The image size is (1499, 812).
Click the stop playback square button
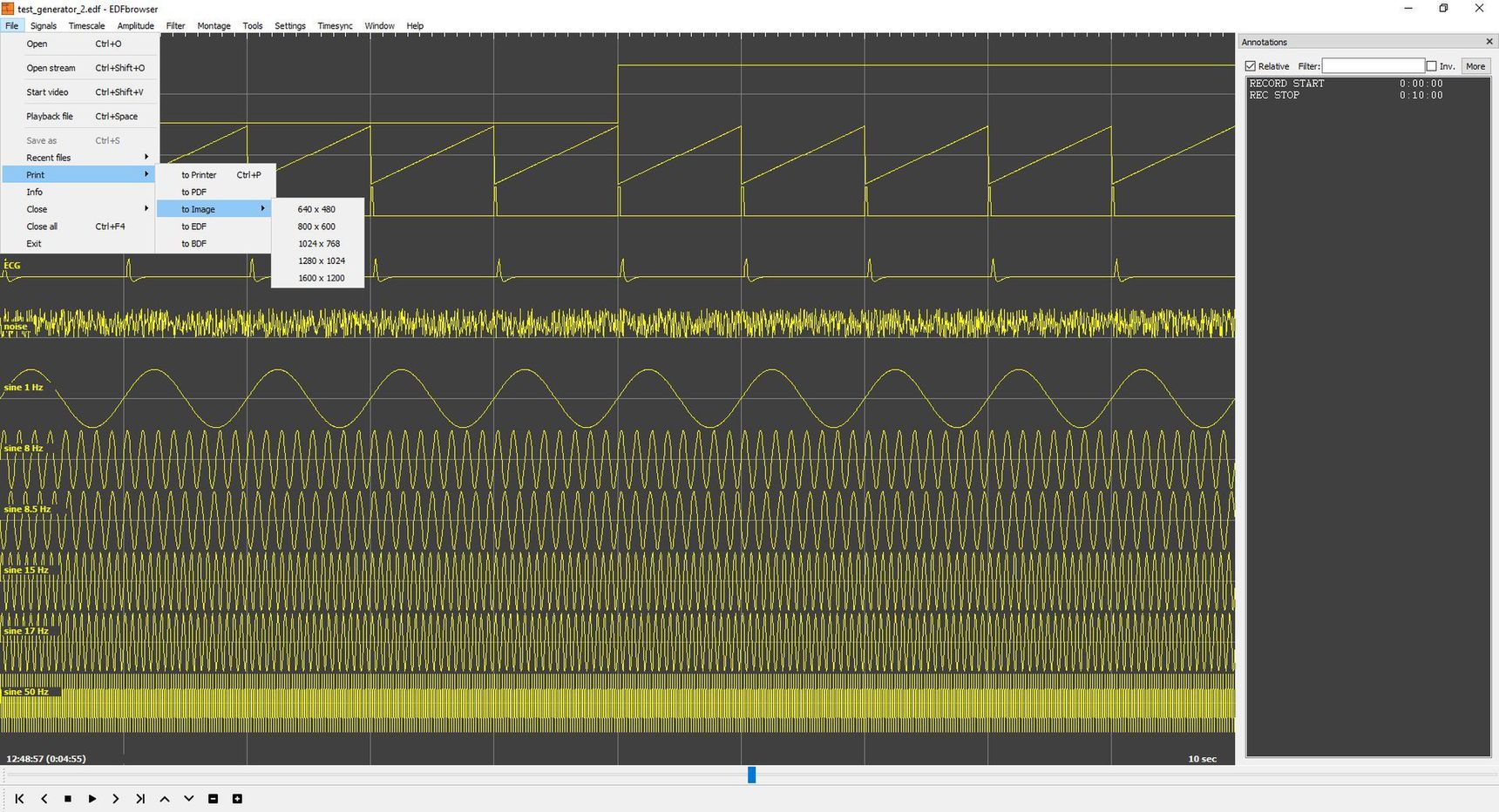68,798
